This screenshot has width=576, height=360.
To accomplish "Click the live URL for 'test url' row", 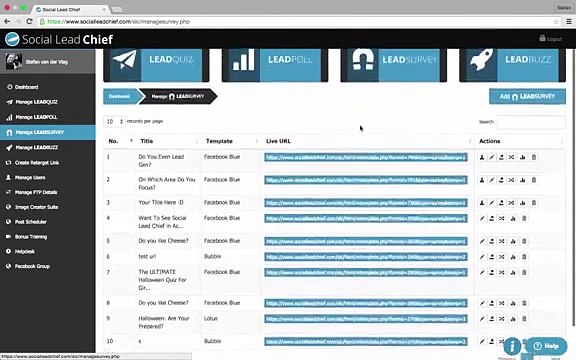I will point(366,257).
